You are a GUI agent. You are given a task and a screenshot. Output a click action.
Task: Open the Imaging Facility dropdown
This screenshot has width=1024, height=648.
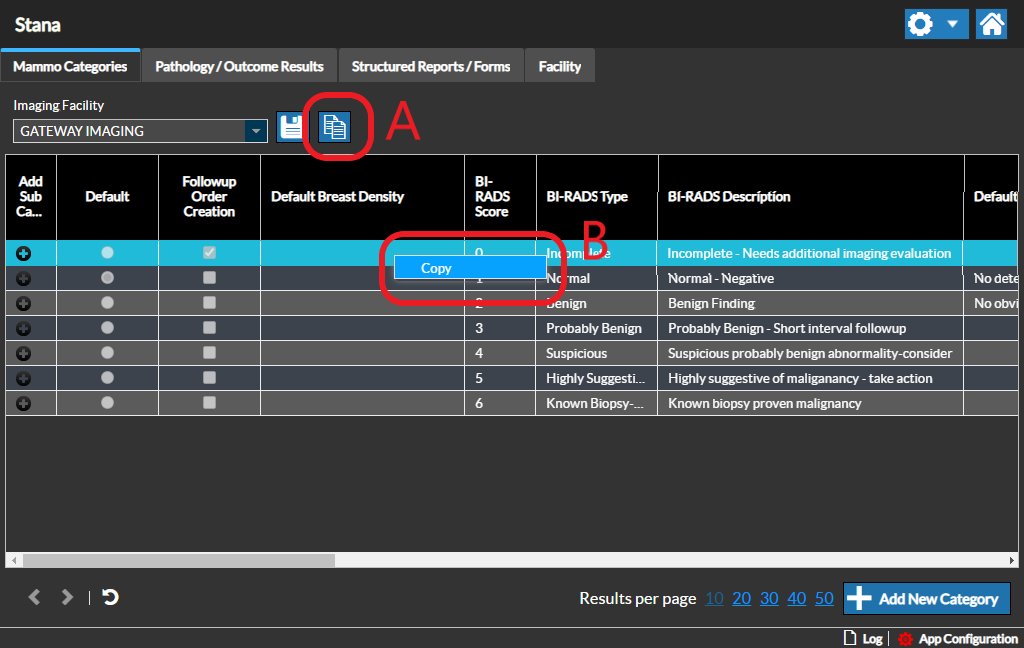click(257, 131)
